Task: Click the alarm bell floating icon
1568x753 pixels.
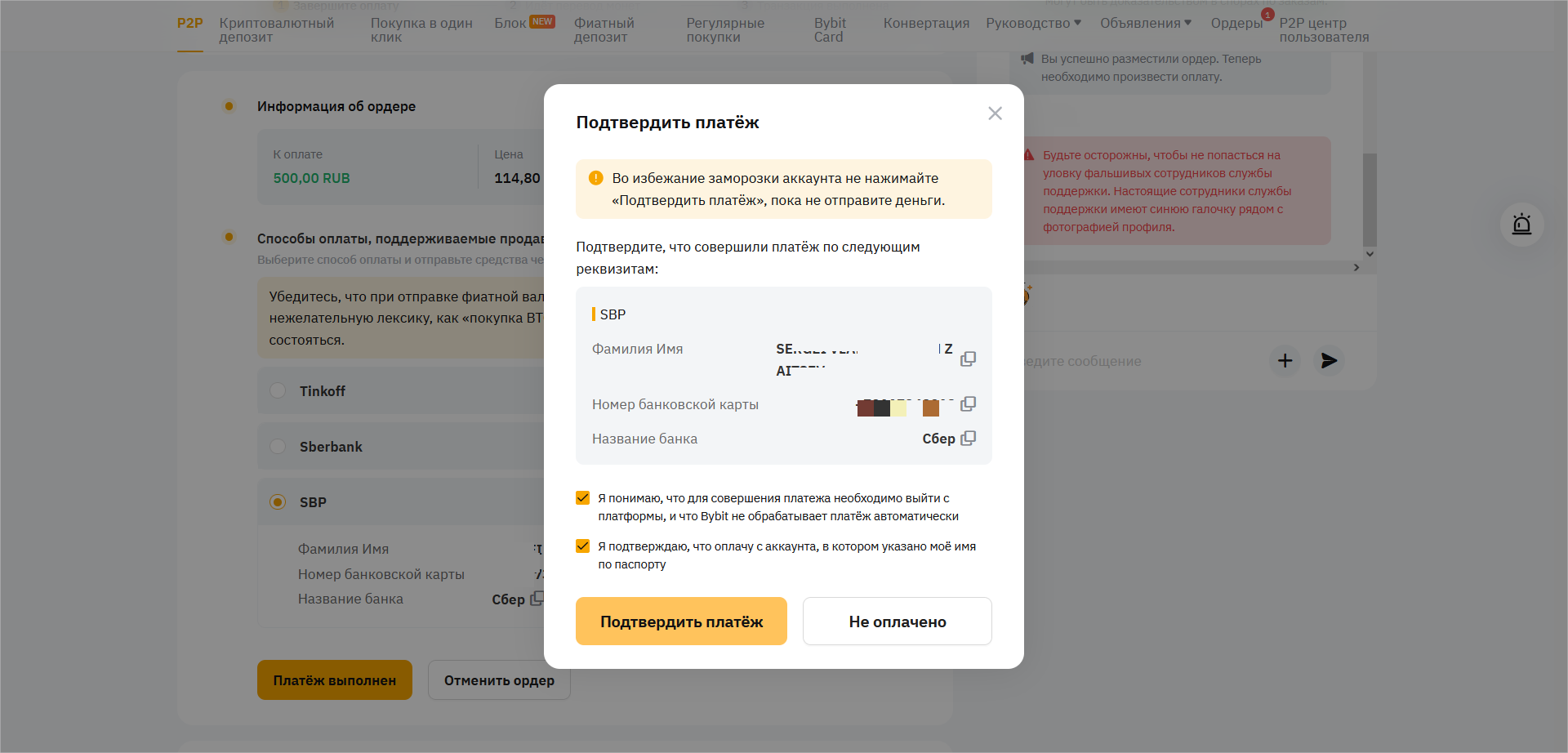Action: [x=1521, y=225]
